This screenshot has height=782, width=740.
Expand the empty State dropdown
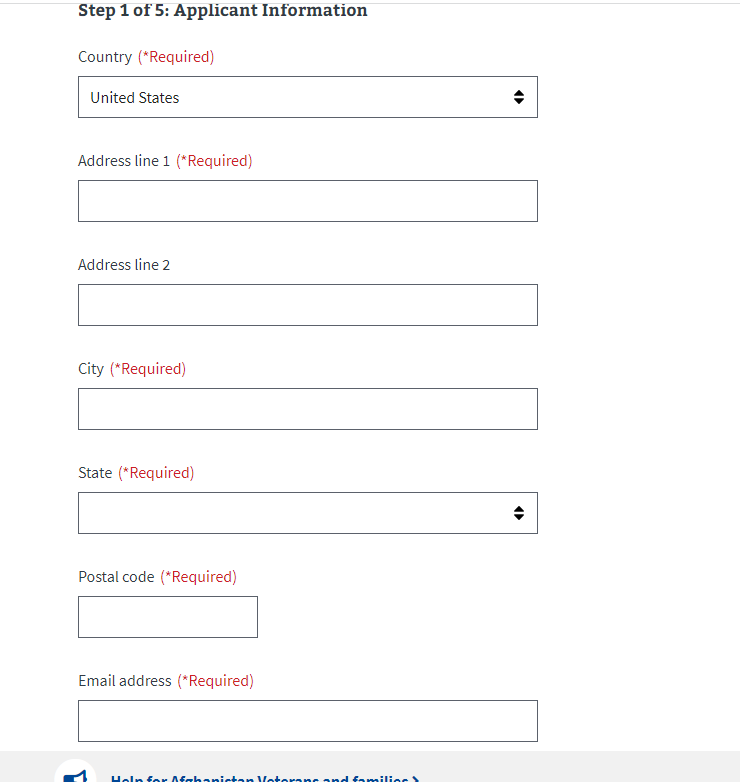tap(307, 513)
